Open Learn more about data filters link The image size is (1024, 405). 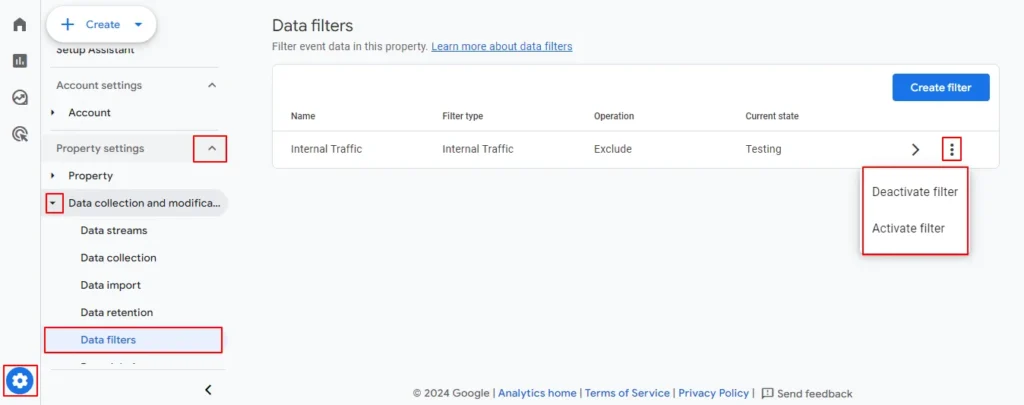click(501, 46)
